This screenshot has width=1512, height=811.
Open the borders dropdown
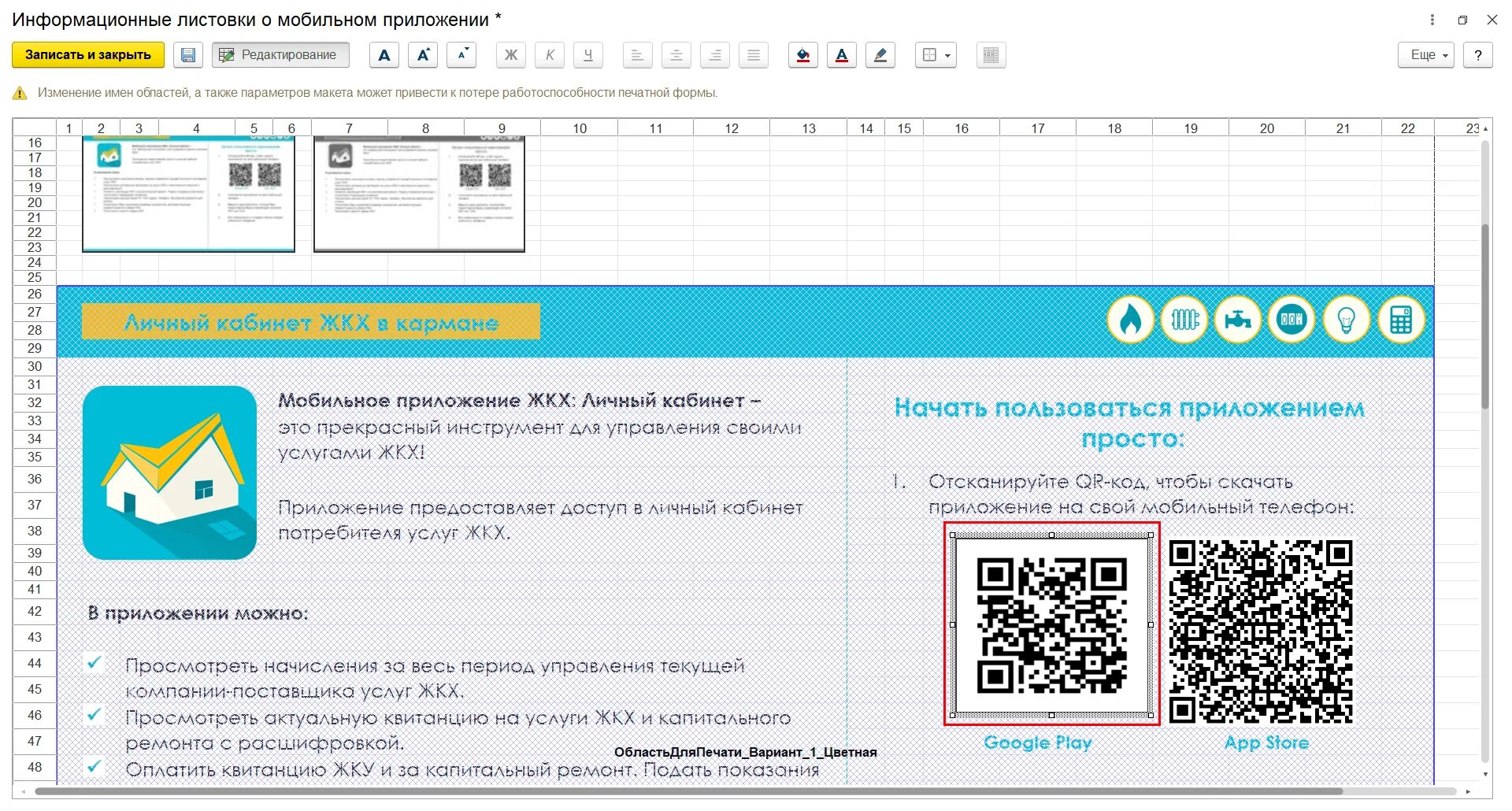[936, 55]
